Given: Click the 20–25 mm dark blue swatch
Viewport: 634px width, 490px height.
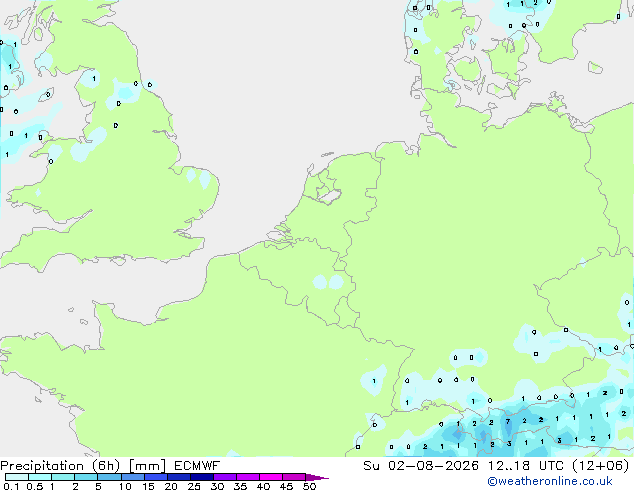Looking at the screenshot, I should coord(179,477).
